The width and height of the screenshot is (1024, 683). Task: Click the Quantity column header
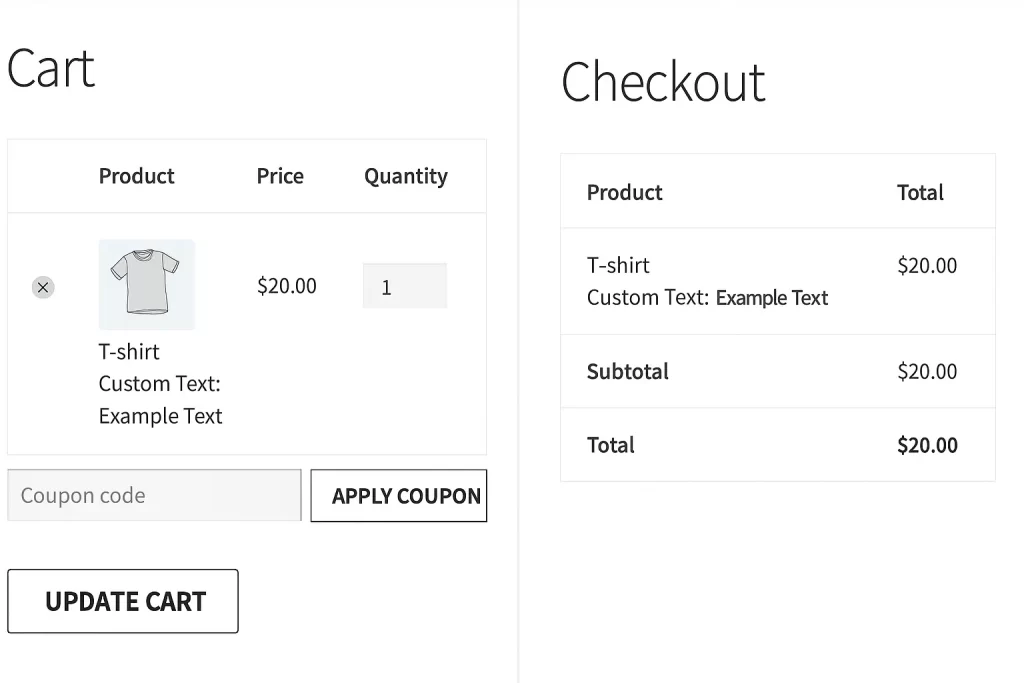pos(405,176)
